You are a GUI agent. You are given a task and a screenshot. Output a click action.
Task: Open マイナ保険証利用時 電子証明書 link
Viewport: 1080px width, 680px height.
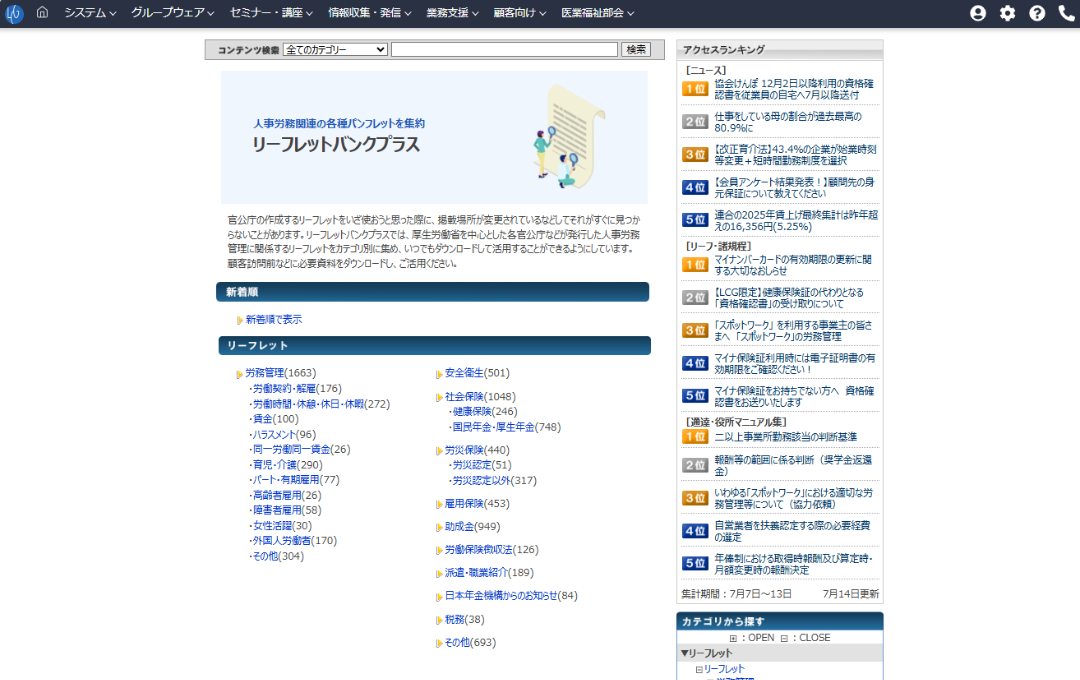point(795,363)
